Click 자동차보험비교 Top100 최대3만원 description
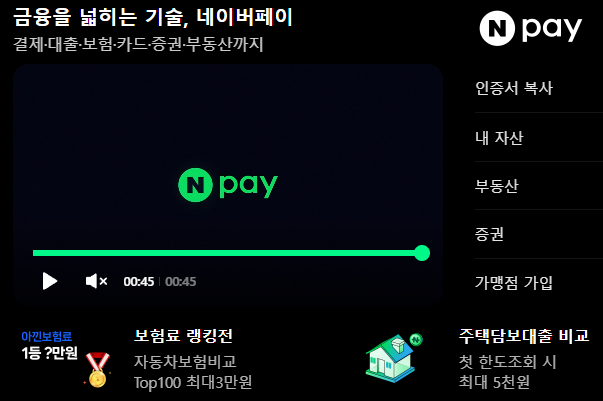Image resolution: width=603 pixels, height=401 pixels. [x=193, y=372]
